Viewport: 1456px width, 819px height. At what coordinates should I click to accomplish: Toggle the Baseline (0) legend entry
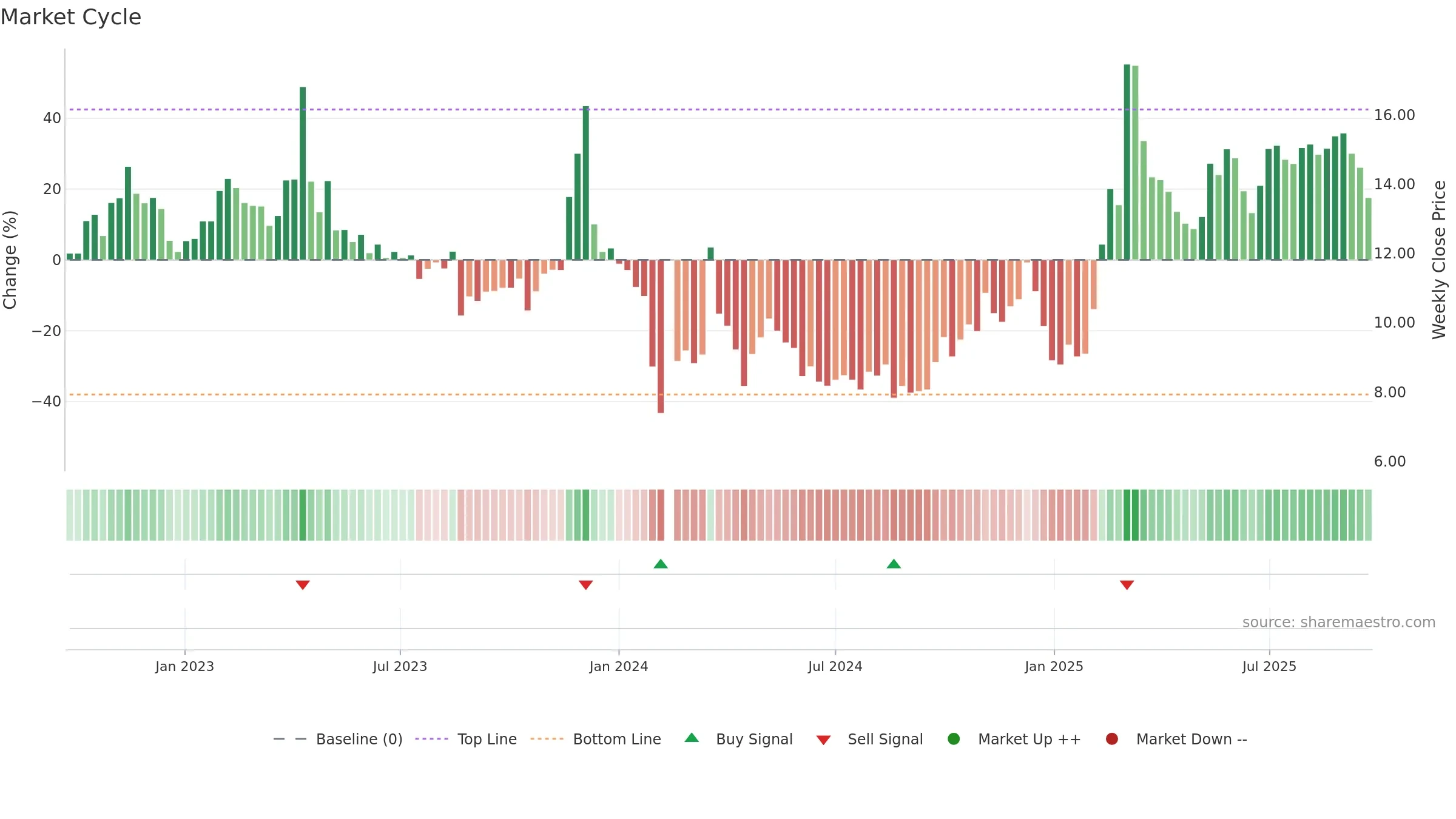[x=338, y=739]
